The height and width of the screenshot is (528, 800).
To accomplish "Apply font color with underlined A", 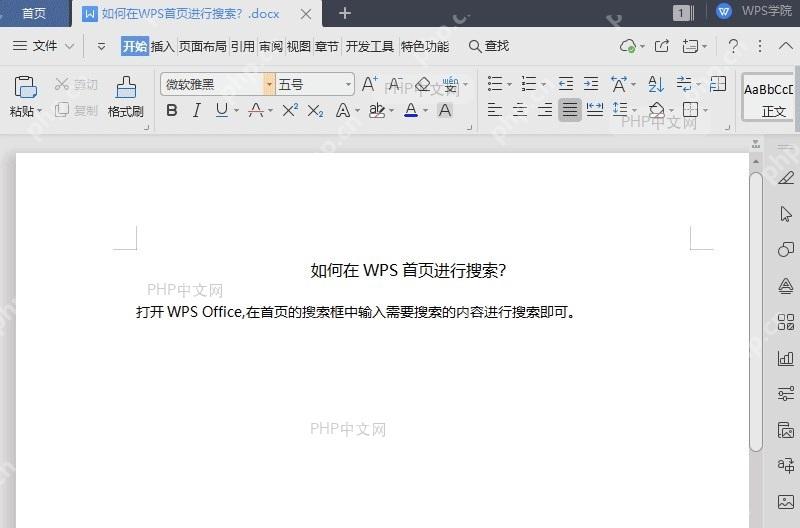I will point(411,110).
